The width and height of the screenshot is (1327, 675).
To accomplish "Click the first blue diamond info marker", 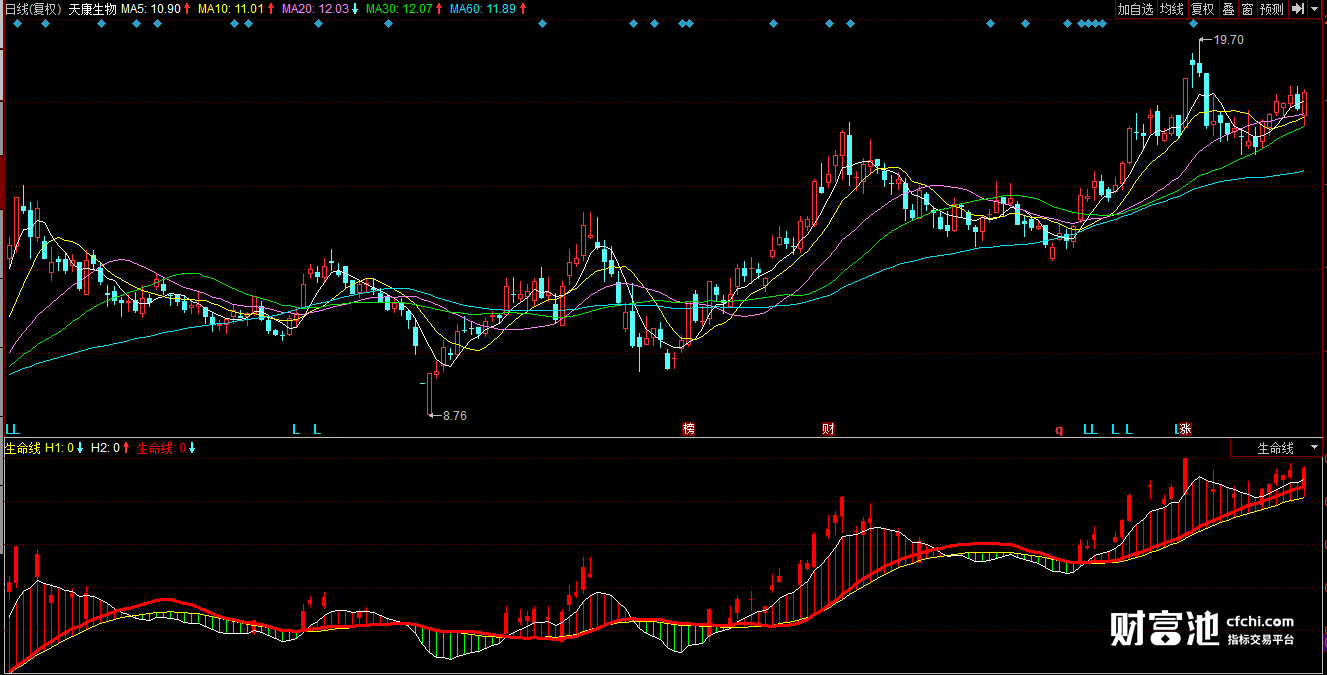I will (17, 24).
